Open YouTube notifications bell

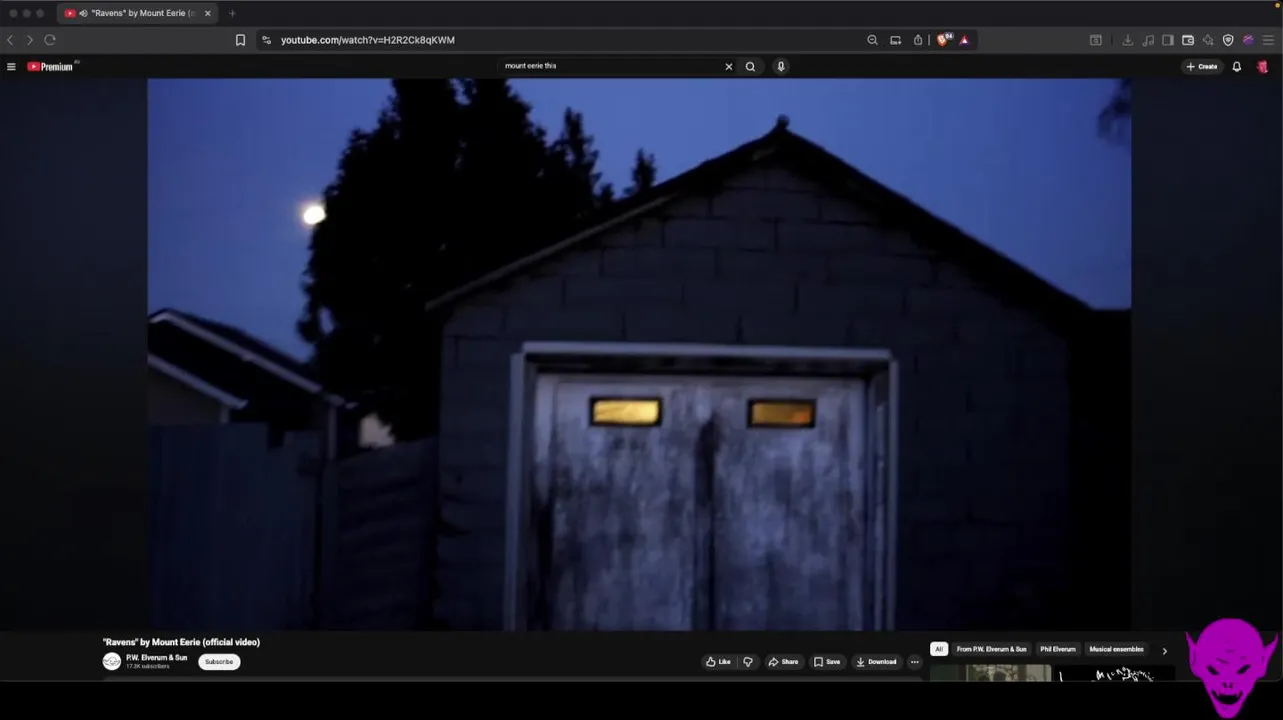(x=1237, y=67)
